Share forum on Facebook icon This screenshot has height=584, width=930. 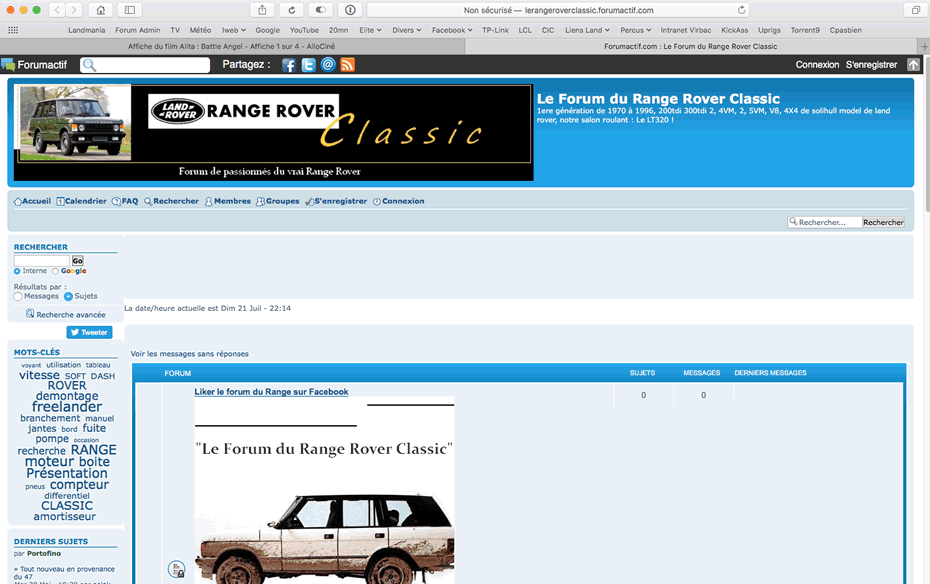click(289, 65)
